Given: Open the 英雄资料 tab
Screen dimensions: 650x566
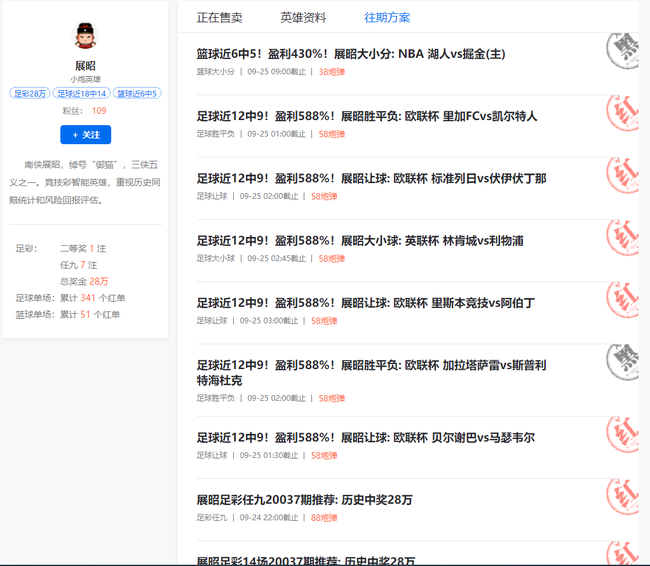Looking at the screenshot, I should (x=303, y=17).
